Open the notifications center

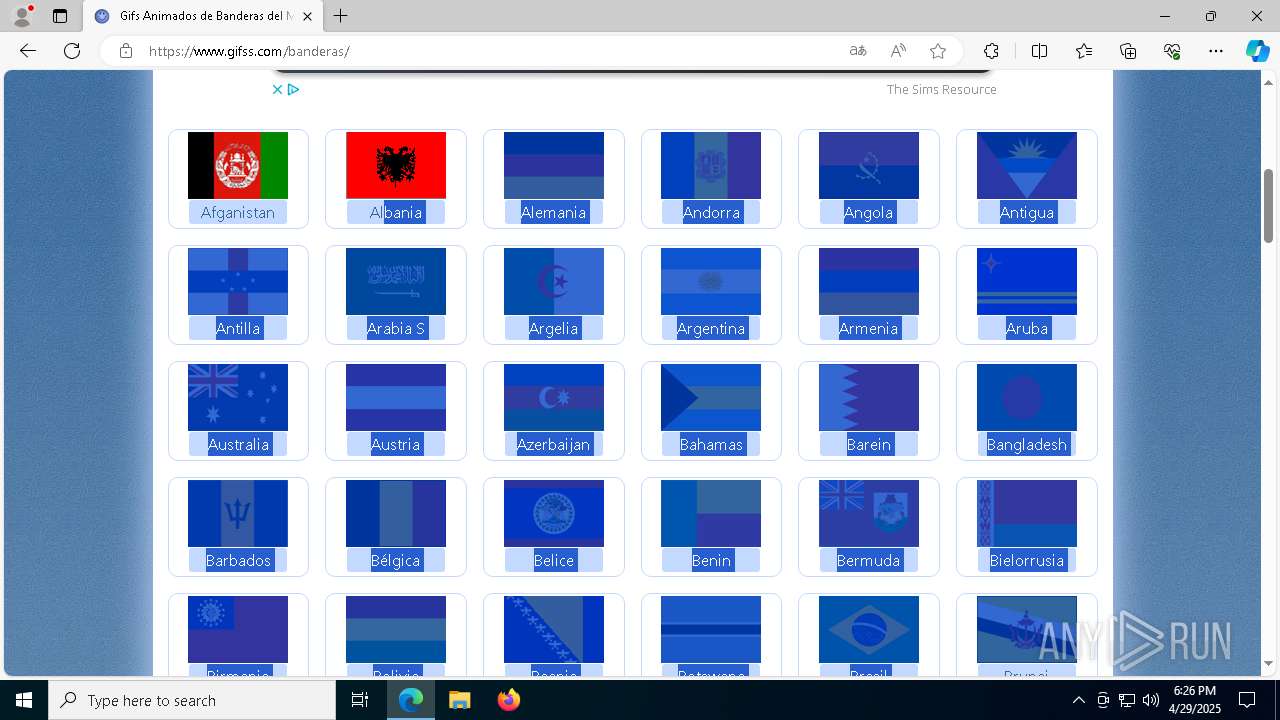coord(1247,700)
